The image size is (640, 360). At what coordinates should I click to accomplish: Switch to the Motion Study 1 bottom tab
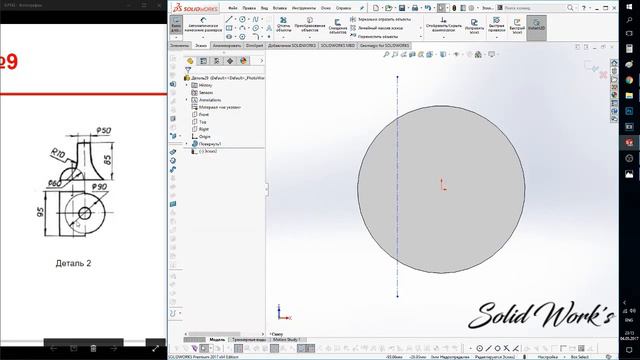(x=287, y=340)
